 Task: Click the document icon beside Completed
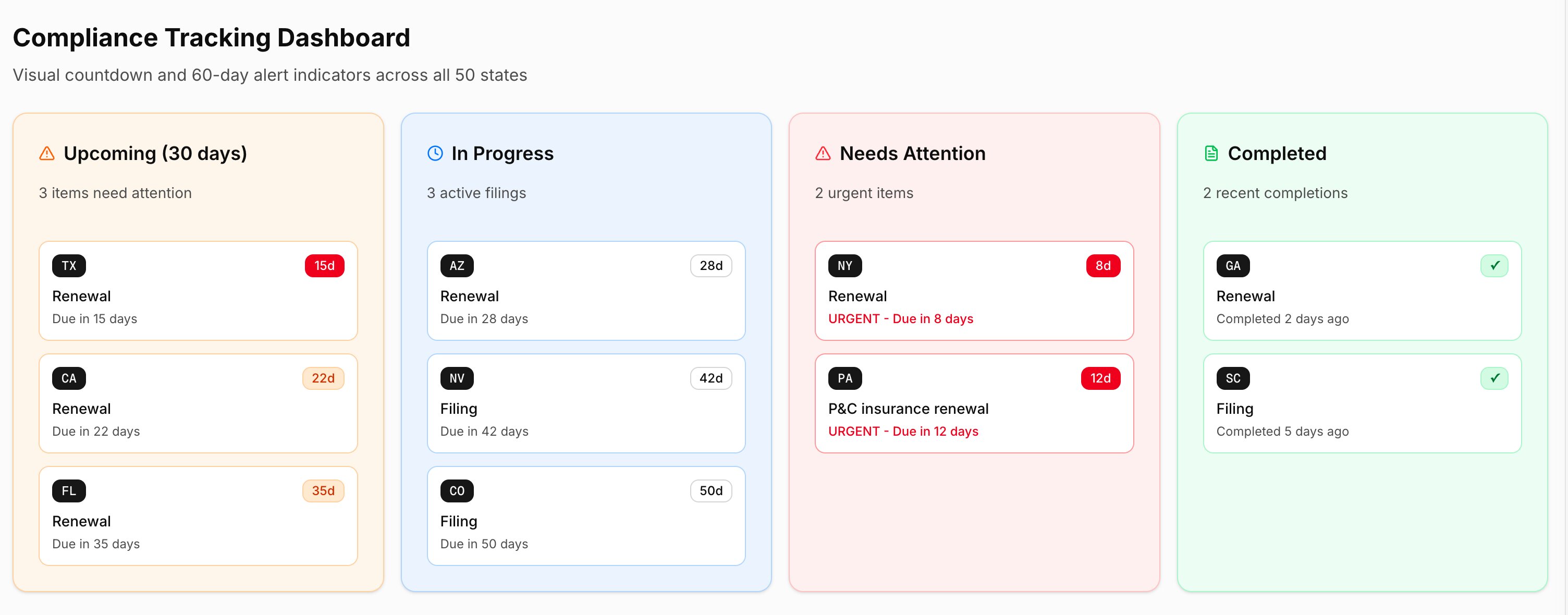coord(1211,153)
